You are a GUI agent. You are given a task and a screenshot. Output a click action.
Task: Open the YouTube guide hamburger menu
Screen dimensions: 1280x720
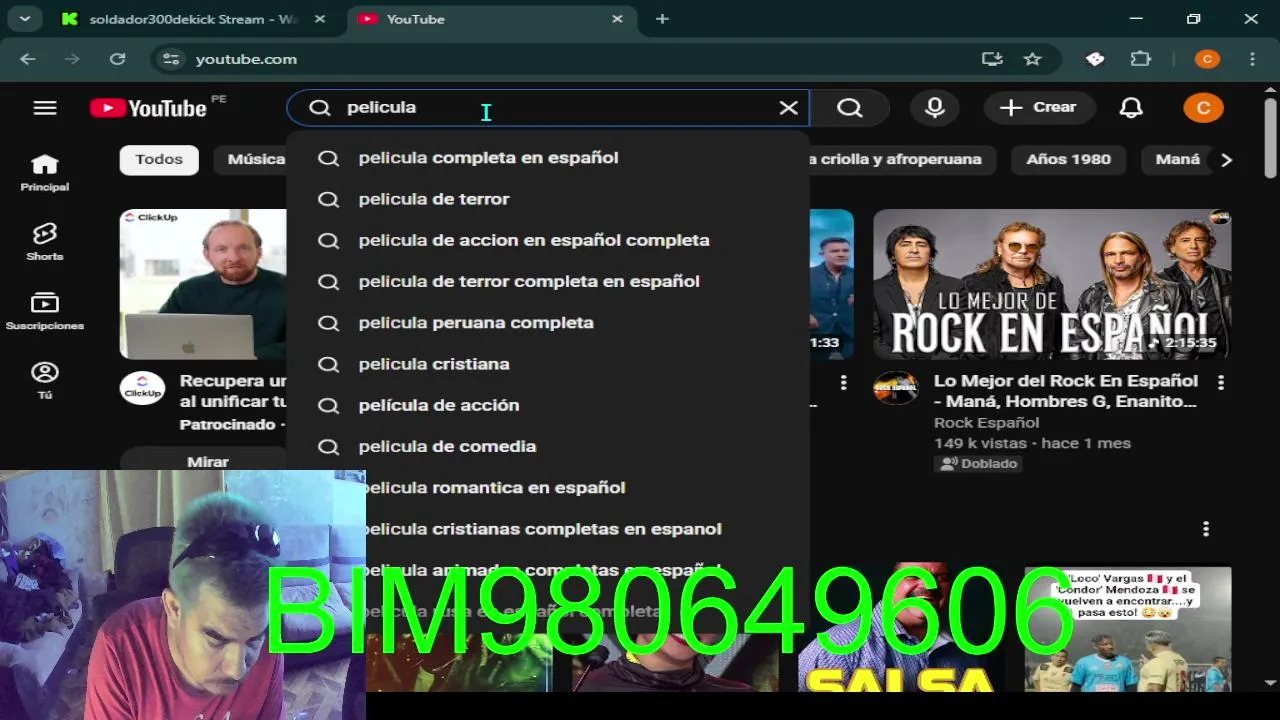pos(45,108)
